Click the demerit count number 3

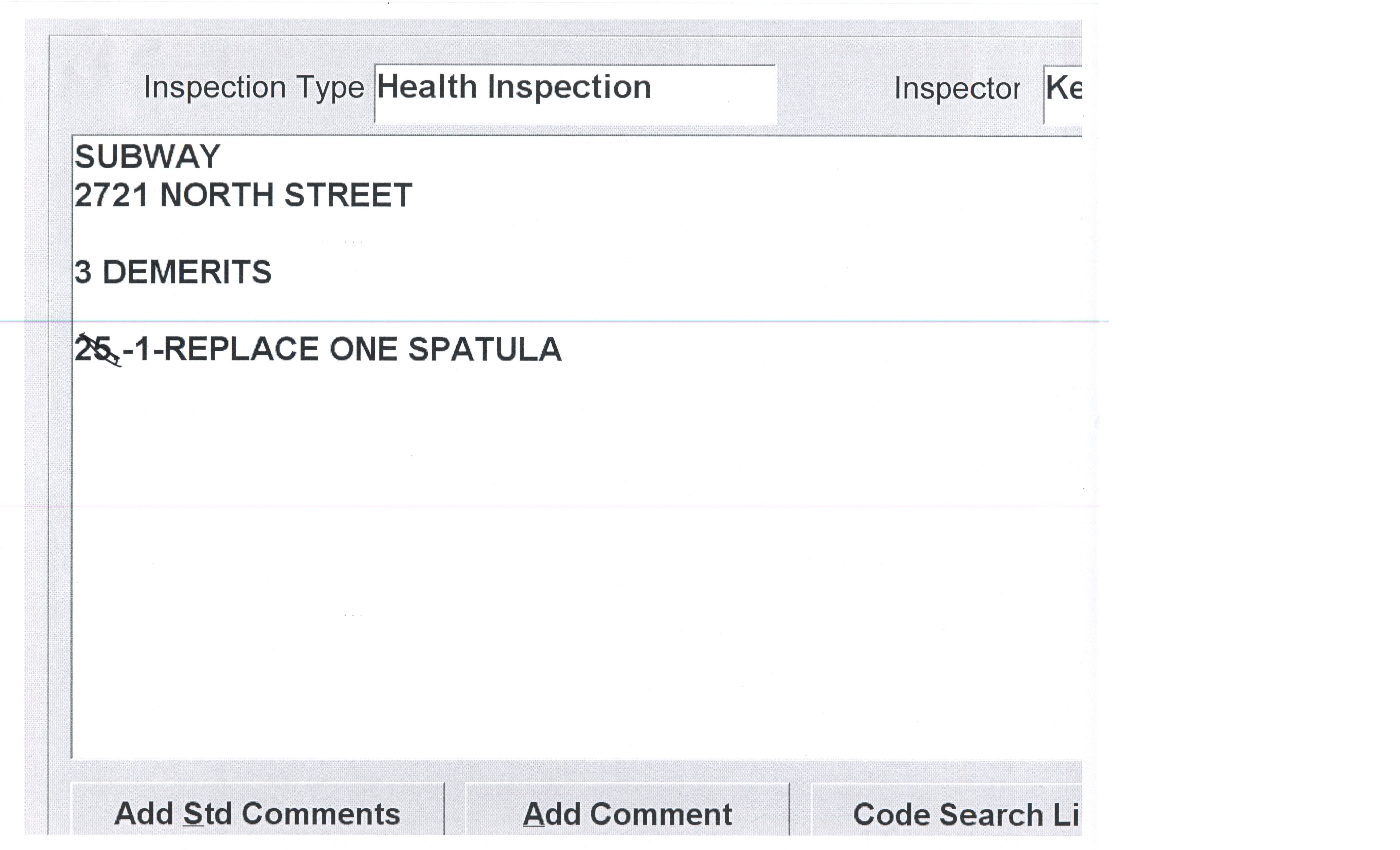tap(83, 272)
